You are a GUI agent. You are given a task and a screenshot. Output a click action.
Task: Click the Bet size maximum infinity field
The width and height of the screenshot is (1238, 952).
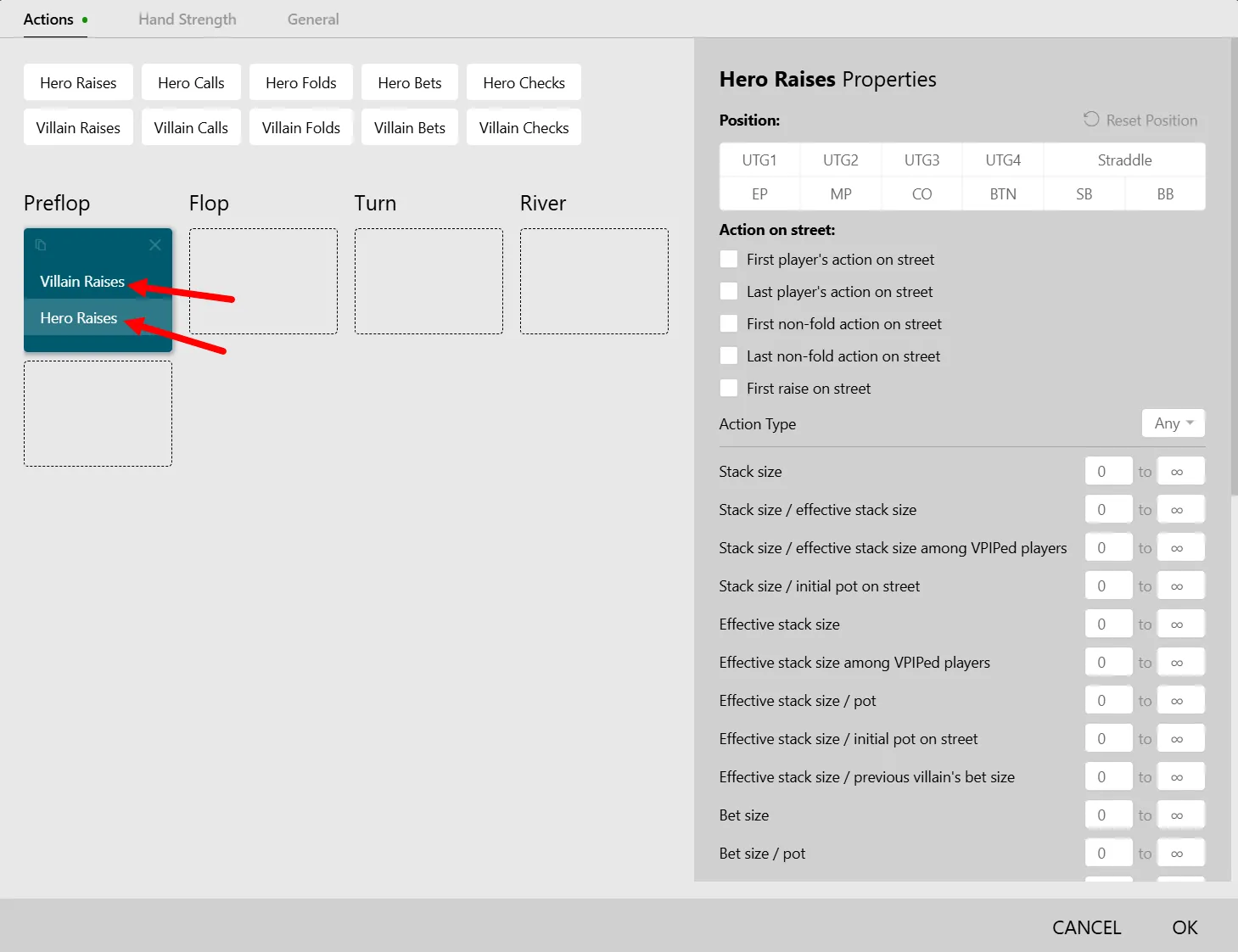coord(1181,815)
